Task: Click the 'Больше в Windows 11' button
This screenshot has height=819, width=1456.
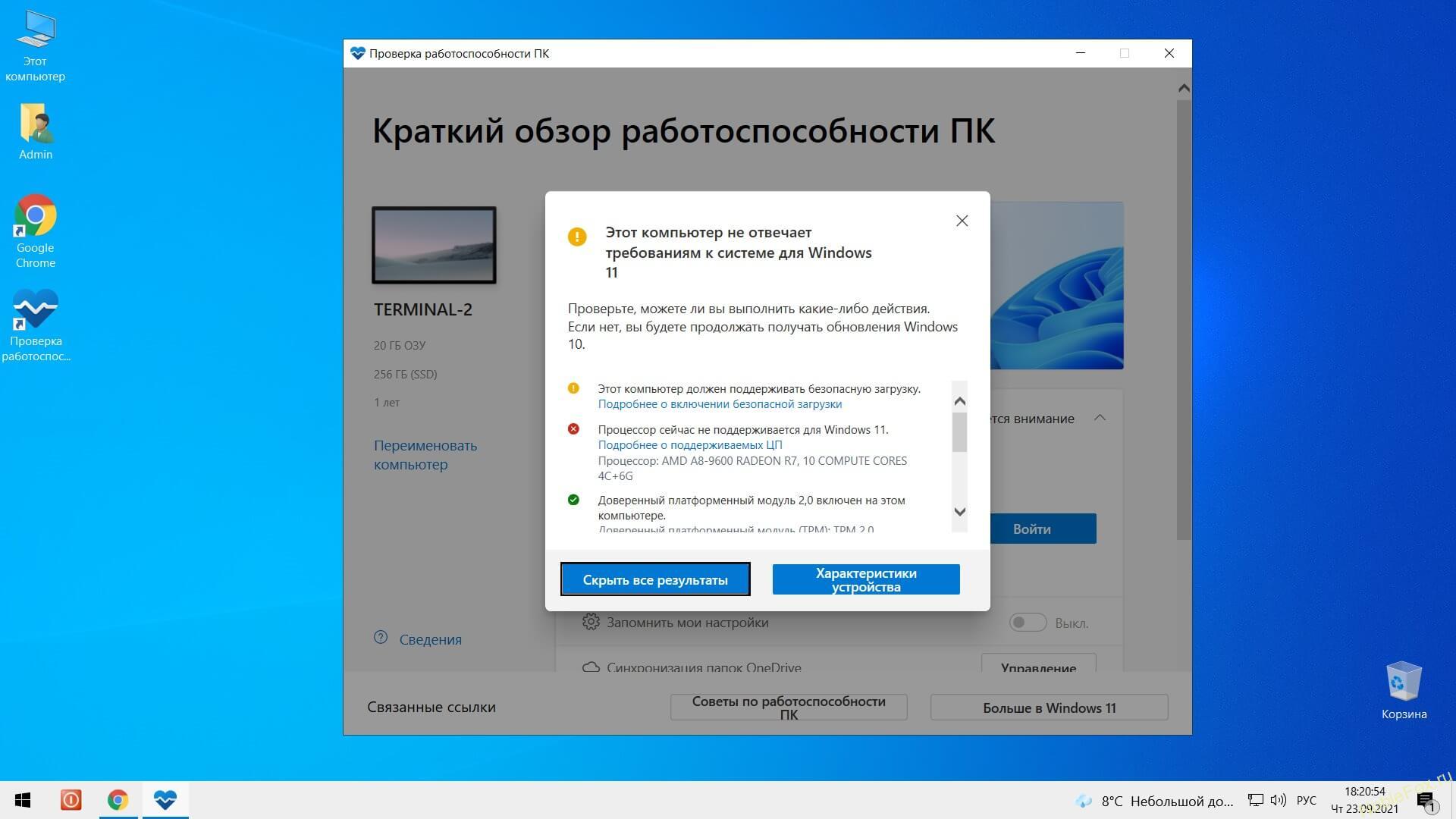Action: [1049, 708]
